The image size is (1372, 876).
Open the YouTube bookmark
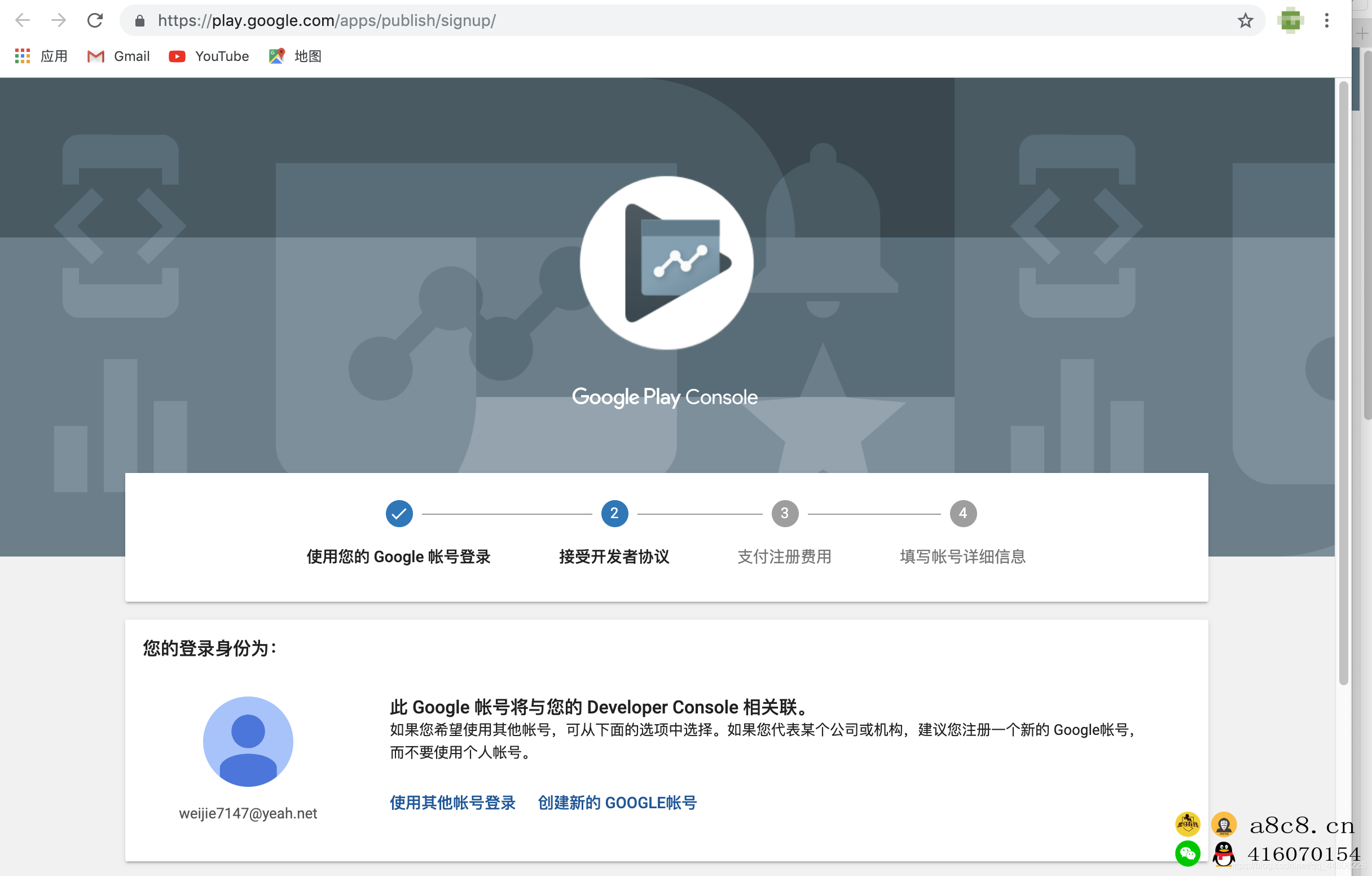(209, 56)
